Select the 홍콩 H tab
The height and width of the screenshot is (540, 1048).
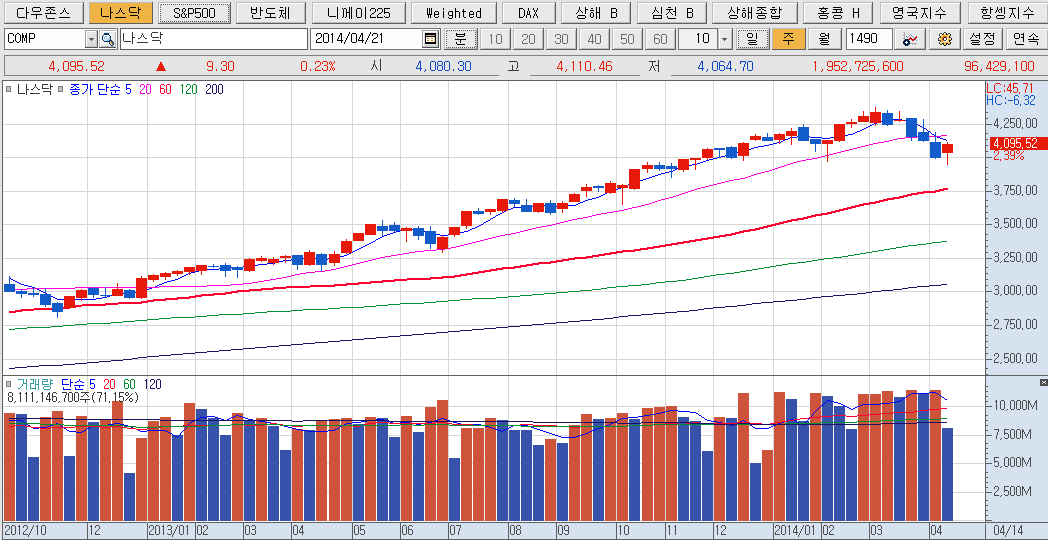point(838,13)
